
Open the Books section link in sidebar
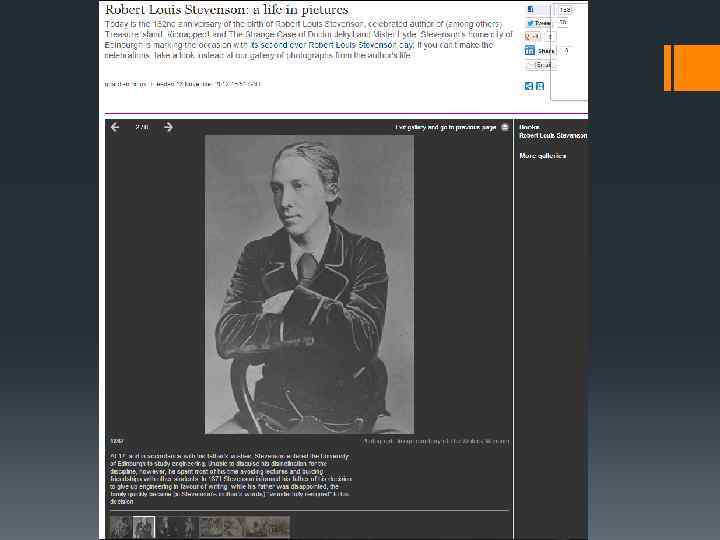coord(529,127)
